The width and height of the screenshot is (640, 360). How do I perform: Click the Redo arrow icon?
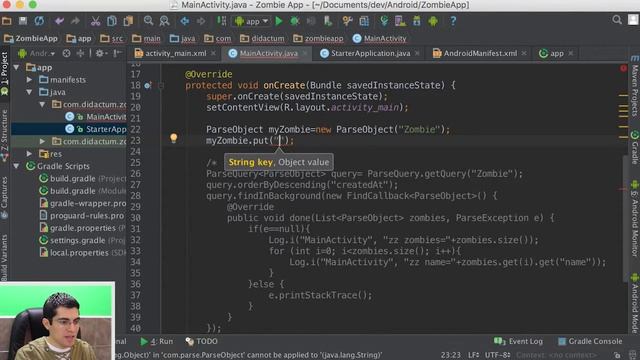coord(75,21)
